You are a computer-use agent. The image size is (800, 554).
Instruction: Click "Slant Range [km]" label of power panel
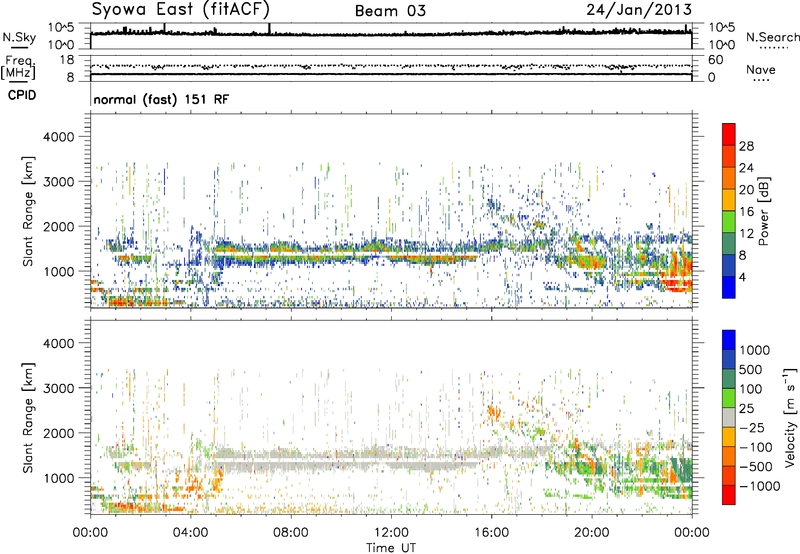click(x=28, y=211)
